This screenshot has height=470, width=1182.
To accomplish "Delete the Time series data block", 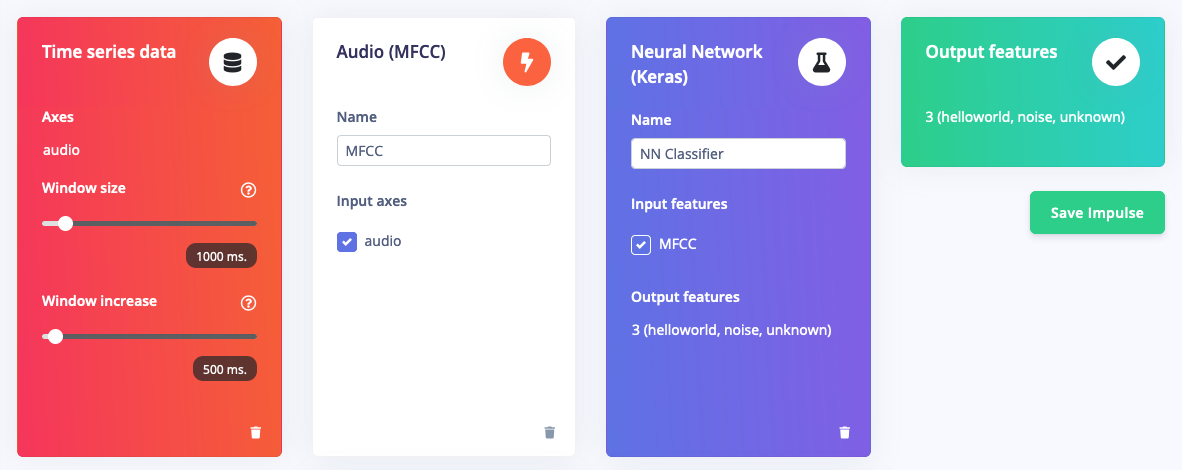I will 256,432.
